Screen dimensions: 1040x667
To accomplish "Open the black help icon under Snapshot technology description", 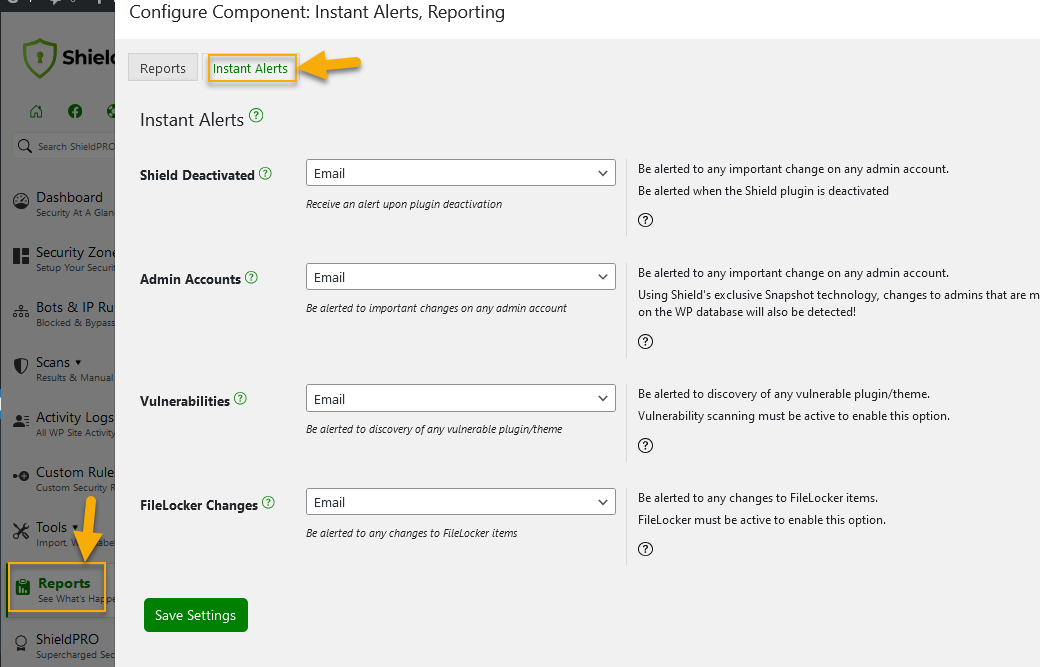I will 645,341.
